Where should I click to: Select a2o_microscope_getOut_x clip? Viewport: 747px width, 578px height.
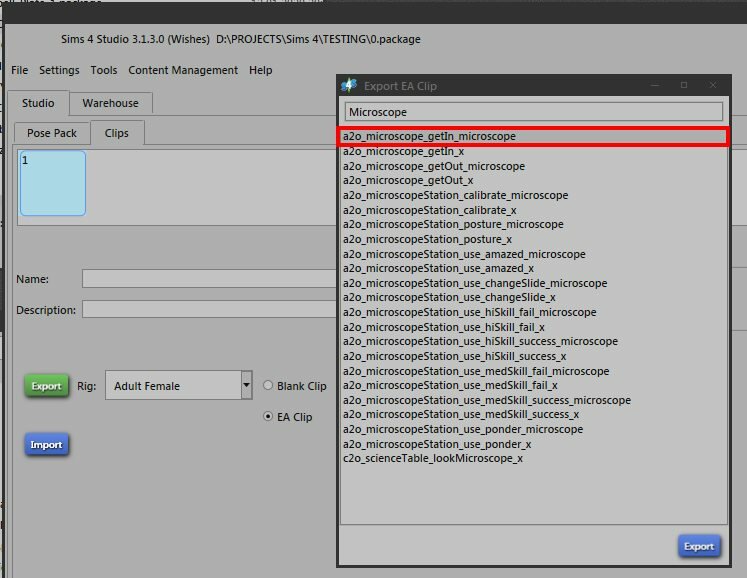click(x=534, y=180)
